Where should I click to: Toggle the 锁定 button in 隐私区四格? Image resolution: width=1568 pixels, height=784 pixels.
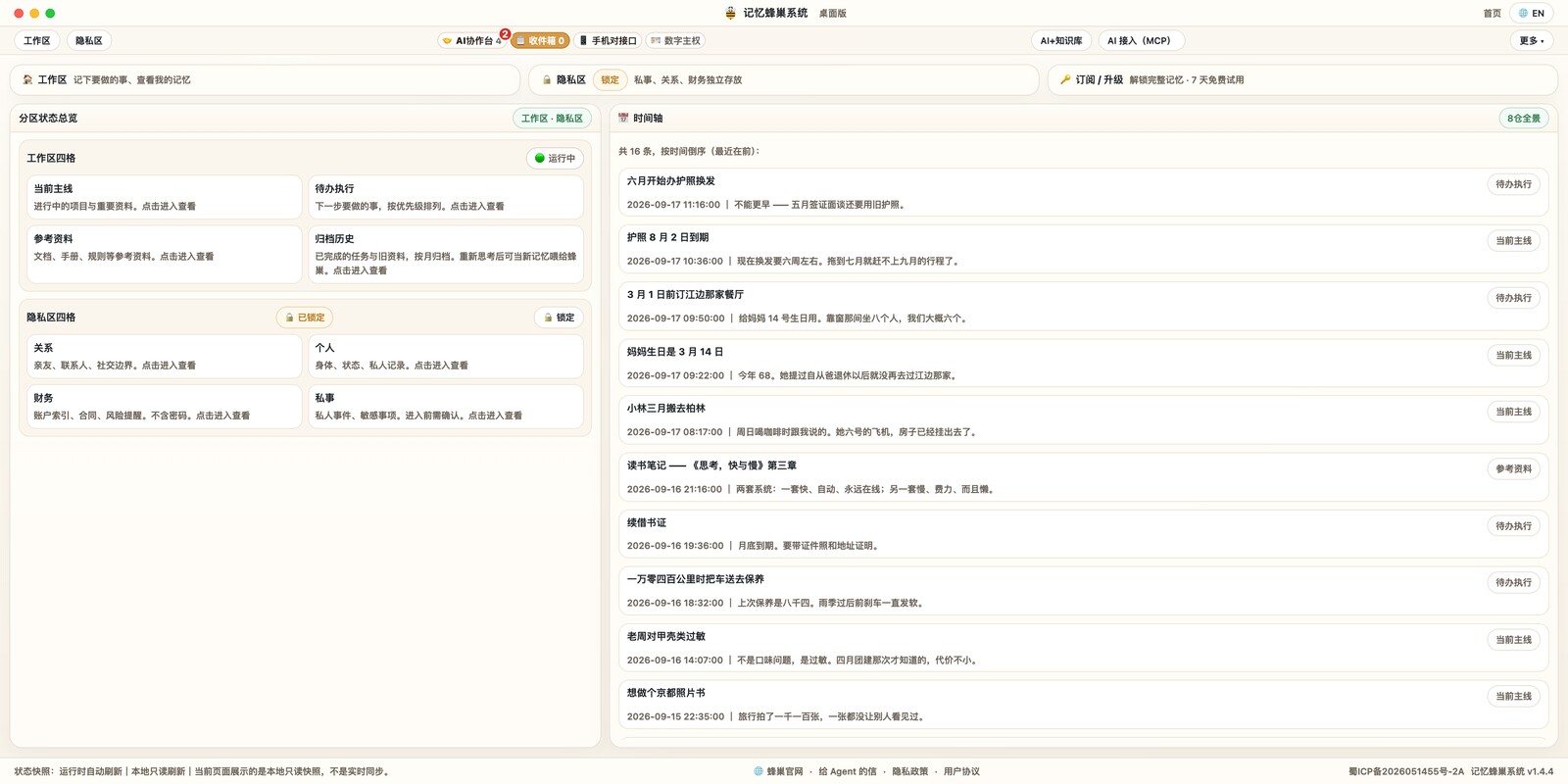(560, 318)
